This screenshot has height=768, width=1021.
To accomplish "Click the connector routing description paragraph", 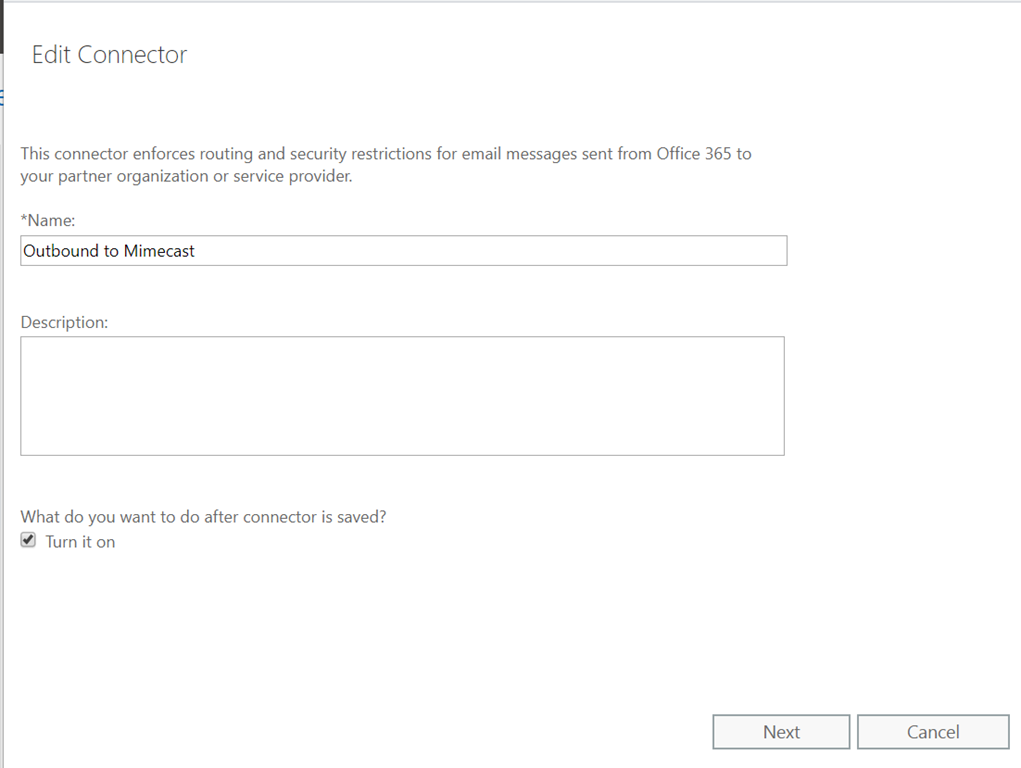I will 385,165.
